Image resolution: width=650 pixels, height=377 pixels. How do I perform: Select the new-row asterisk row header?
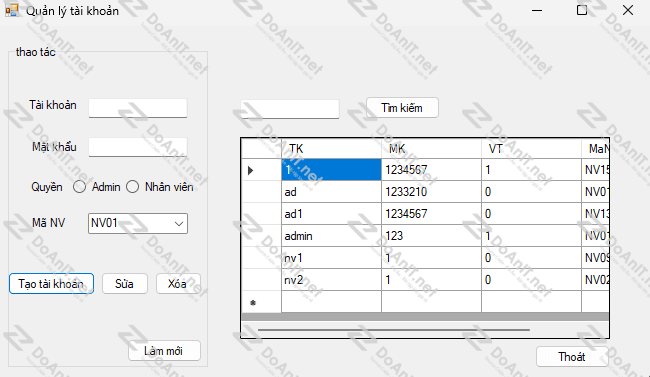[x=261, y=302]
